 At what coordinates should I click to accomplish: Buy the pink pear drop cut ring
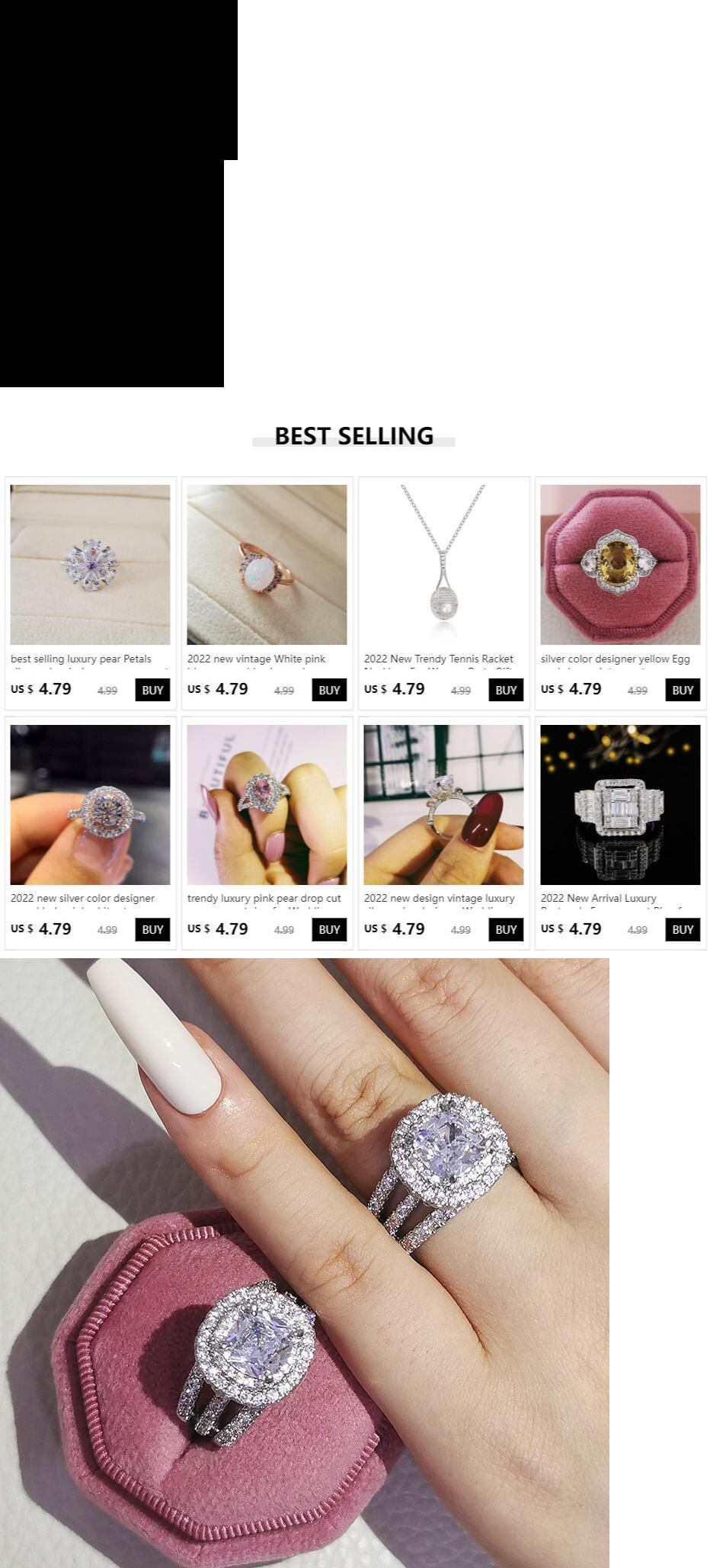[x=329, y=929]
